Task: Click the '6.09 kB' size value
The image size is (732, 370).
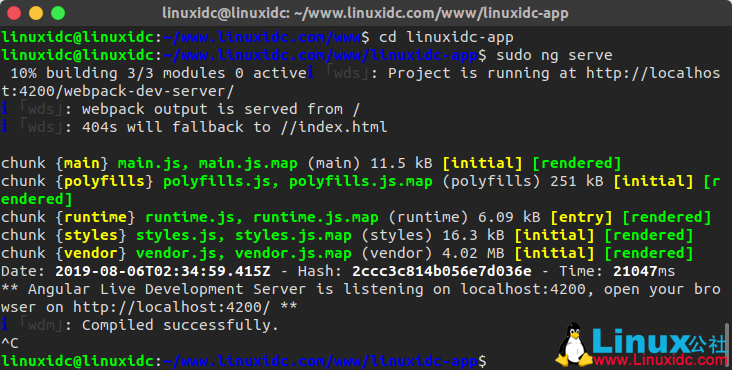Action: (x=509, y=217)
